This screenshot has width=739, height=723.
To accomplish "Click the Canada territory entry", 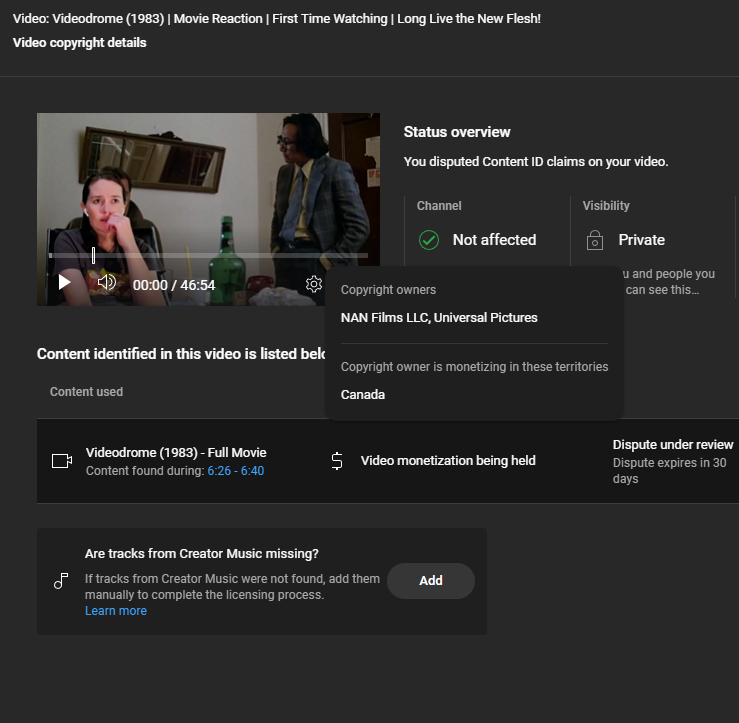I will tap(363, 394).
